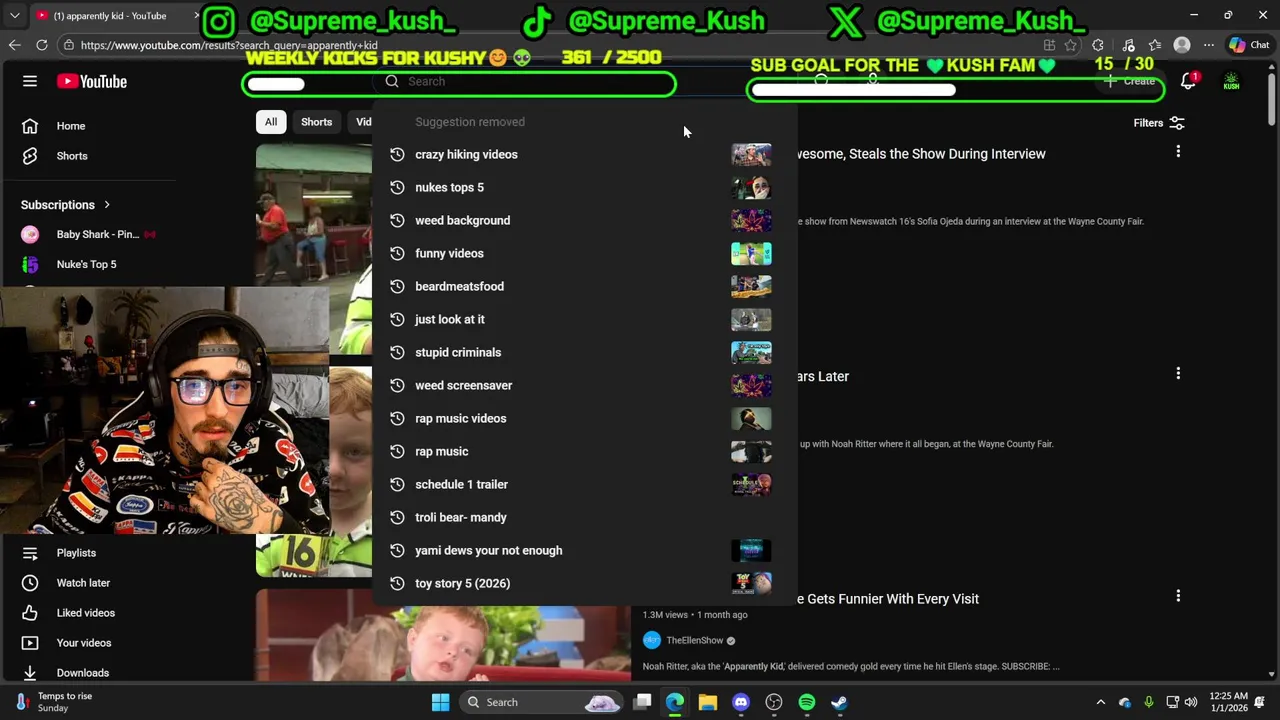This screenshot has height=720, width=1280.
Task: Switch to the apparently kid YouTube tab
Action: pyautogui.click(x=115, y=16)
